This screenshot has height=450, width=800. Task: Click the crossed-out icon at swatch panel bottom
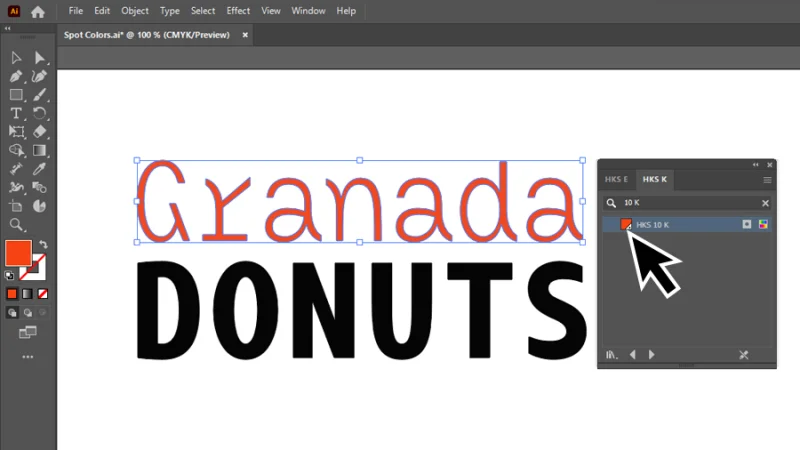pyautogui.click(x=743, y=355)
